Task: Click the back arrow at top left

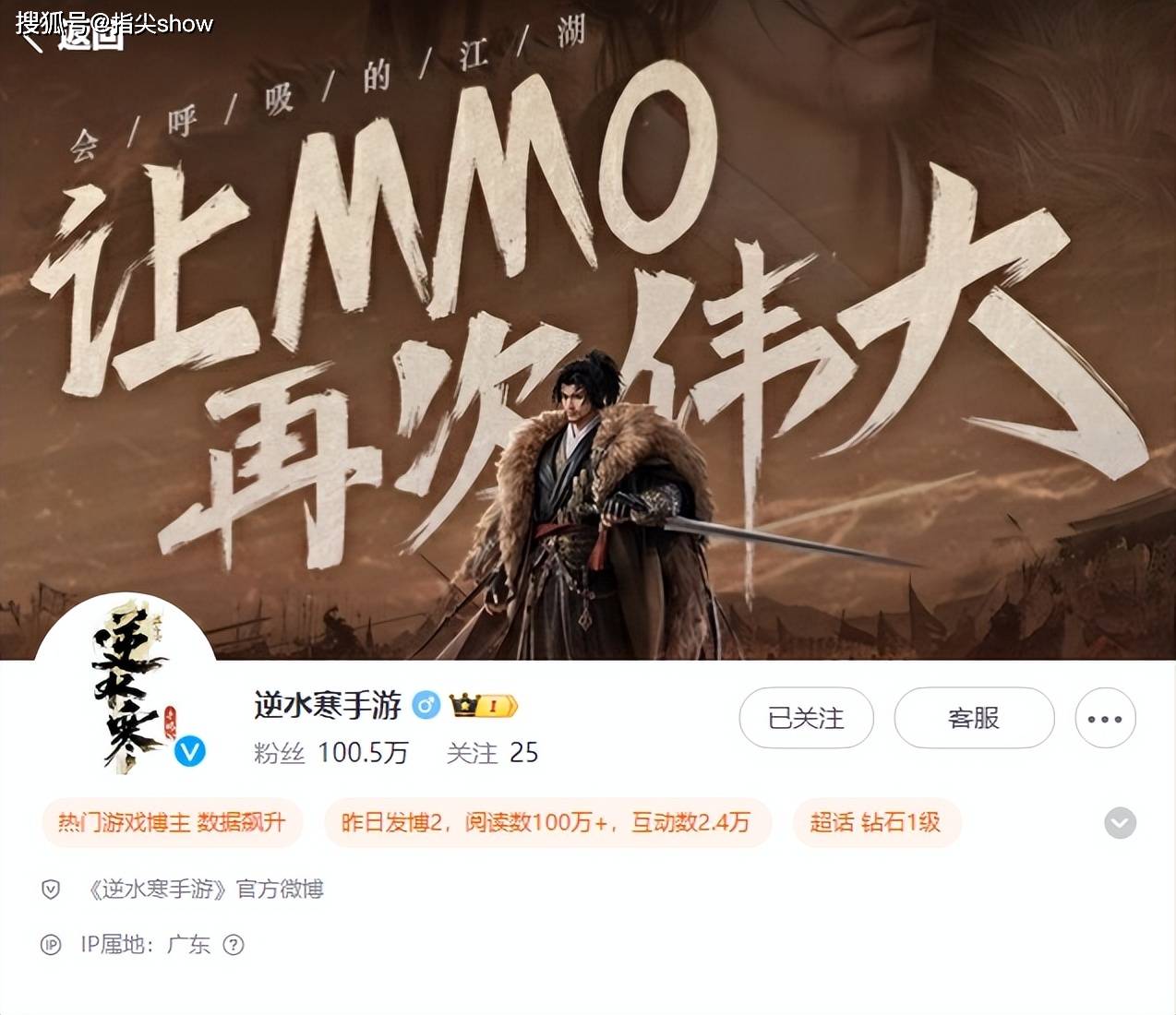Action: (x=33, y=42)
